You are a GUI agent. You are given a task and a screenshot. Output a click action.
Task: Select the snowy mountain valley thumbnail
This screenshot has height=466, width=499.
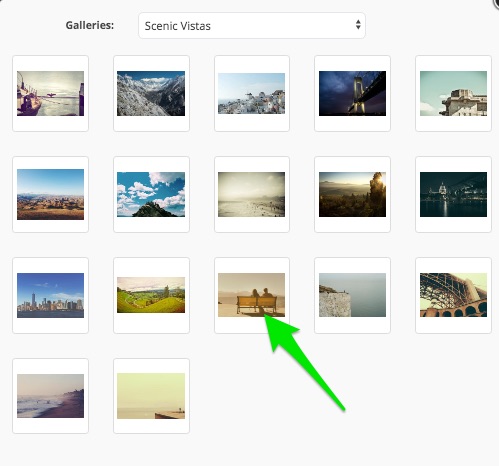click(151, 93)
